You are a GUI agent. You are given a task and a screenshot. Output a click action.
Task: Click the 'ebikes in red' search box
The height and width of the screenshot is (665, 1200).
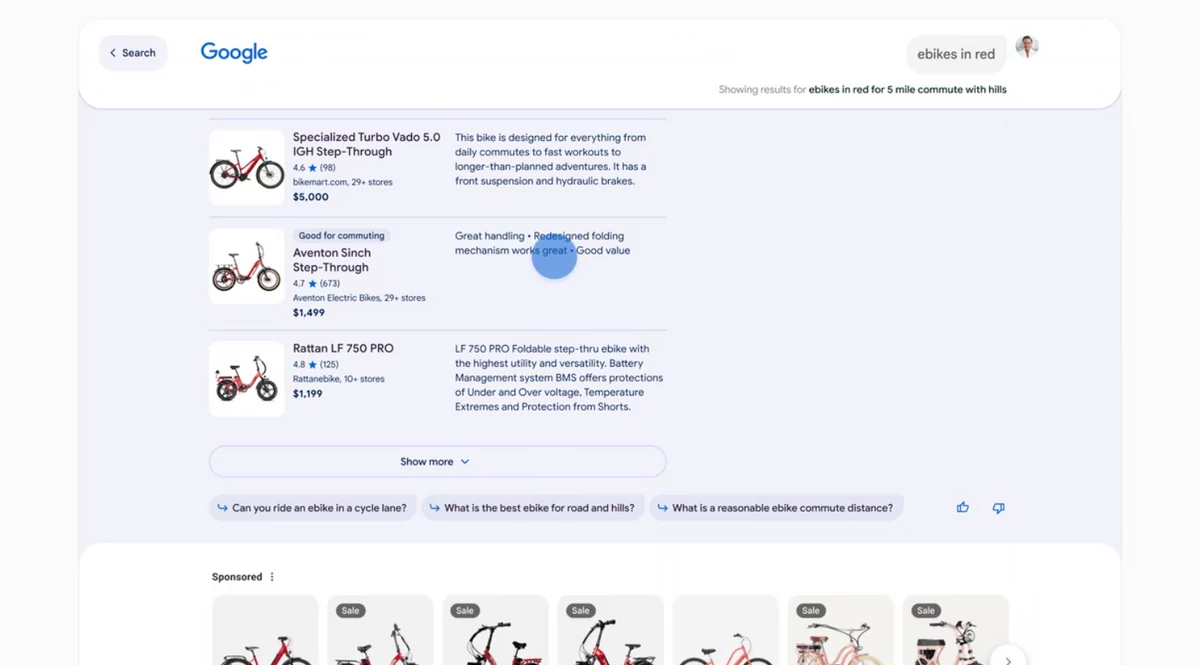[956, 54]
